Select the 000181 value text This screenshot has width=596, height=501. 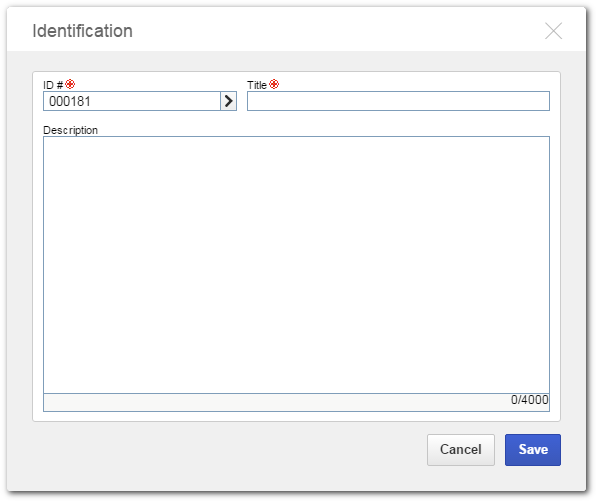70,101
